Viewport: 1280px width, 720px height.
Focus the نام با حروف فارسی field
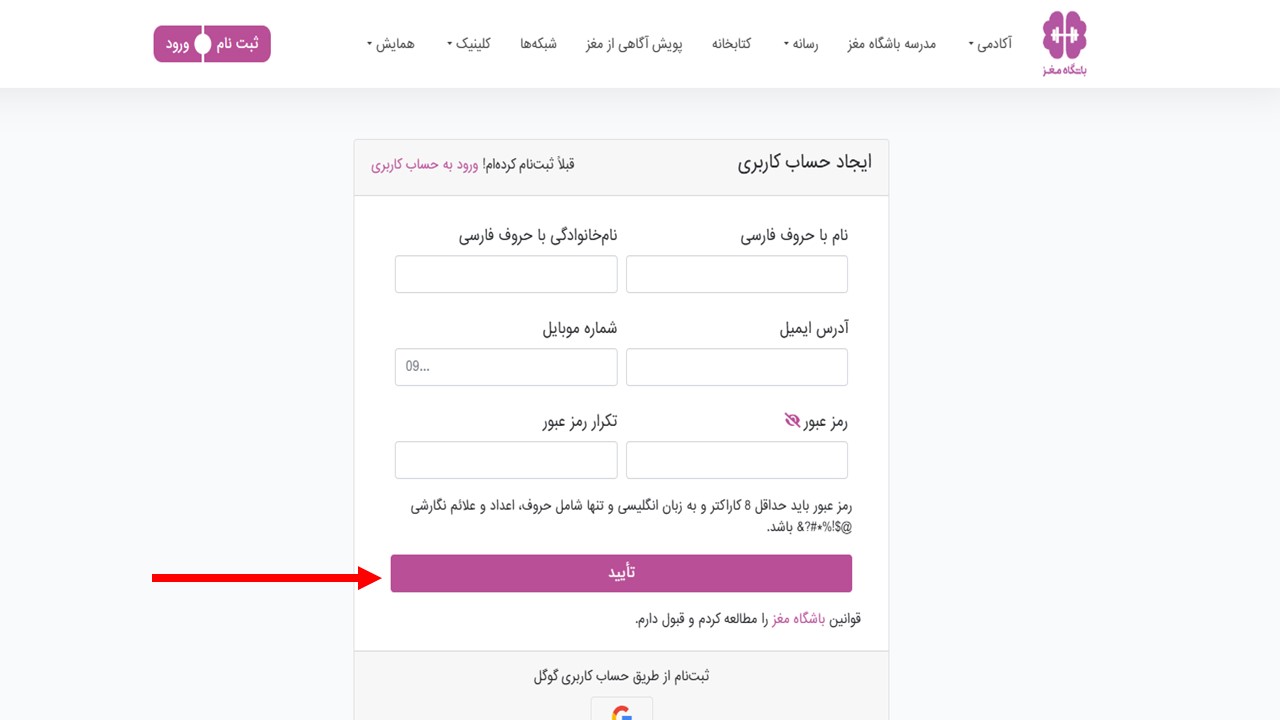click(x=737, y=274)
